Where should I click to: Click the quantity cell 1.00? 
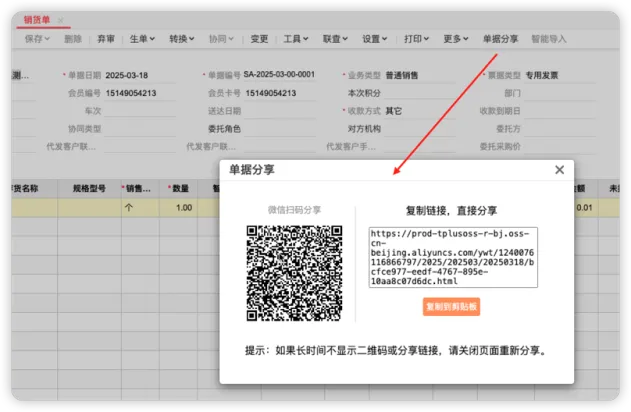[x=178, y=208]
